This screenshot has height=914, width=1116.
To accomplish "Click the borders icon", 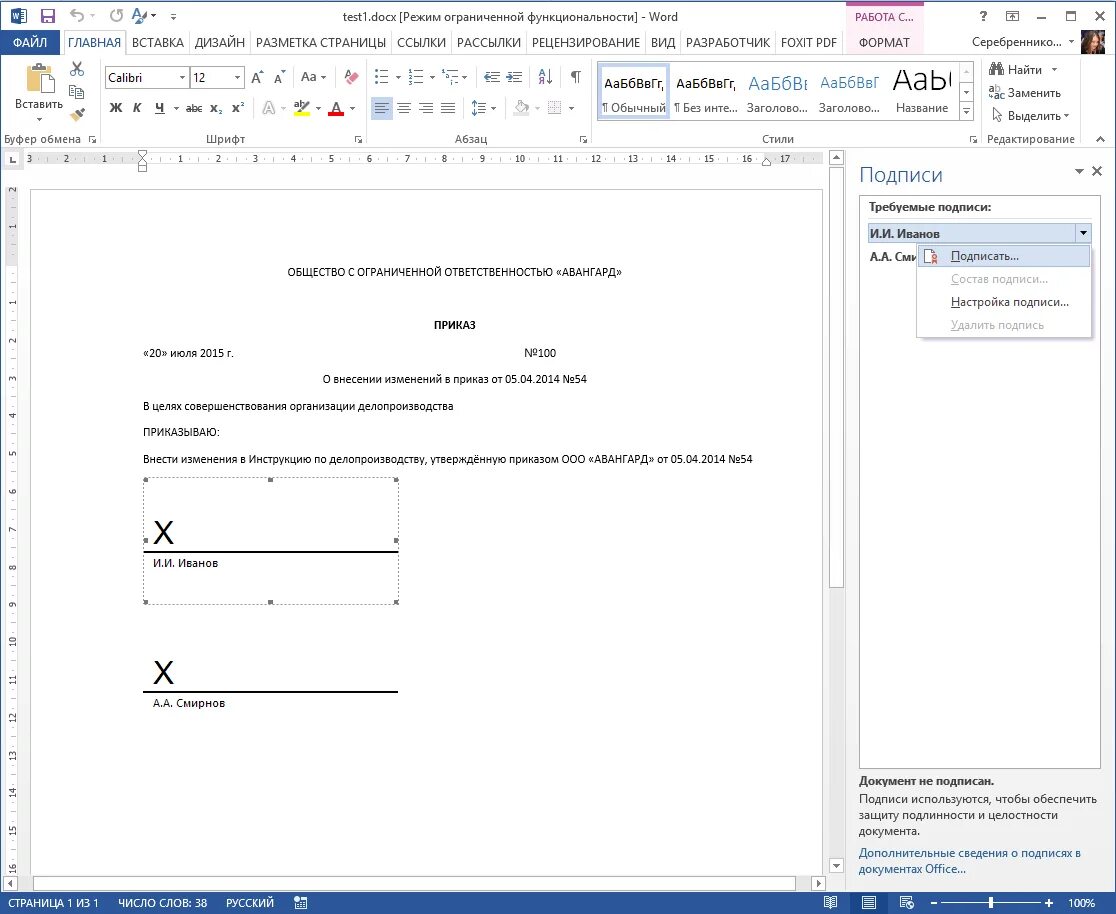I will click(554, 108).
